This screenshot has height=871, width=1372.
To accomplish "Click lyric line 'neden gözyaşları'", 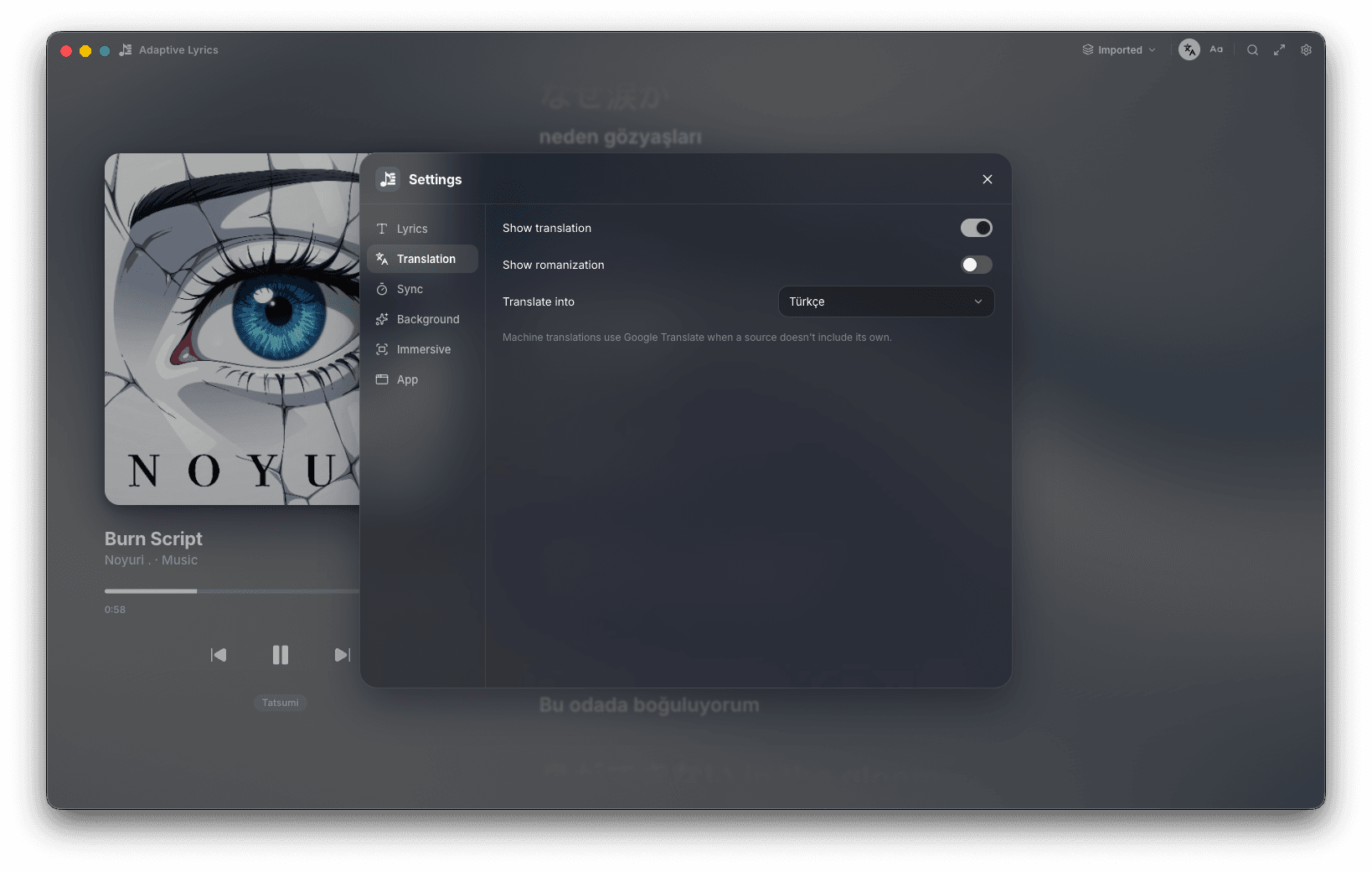I will coord(621,137).
